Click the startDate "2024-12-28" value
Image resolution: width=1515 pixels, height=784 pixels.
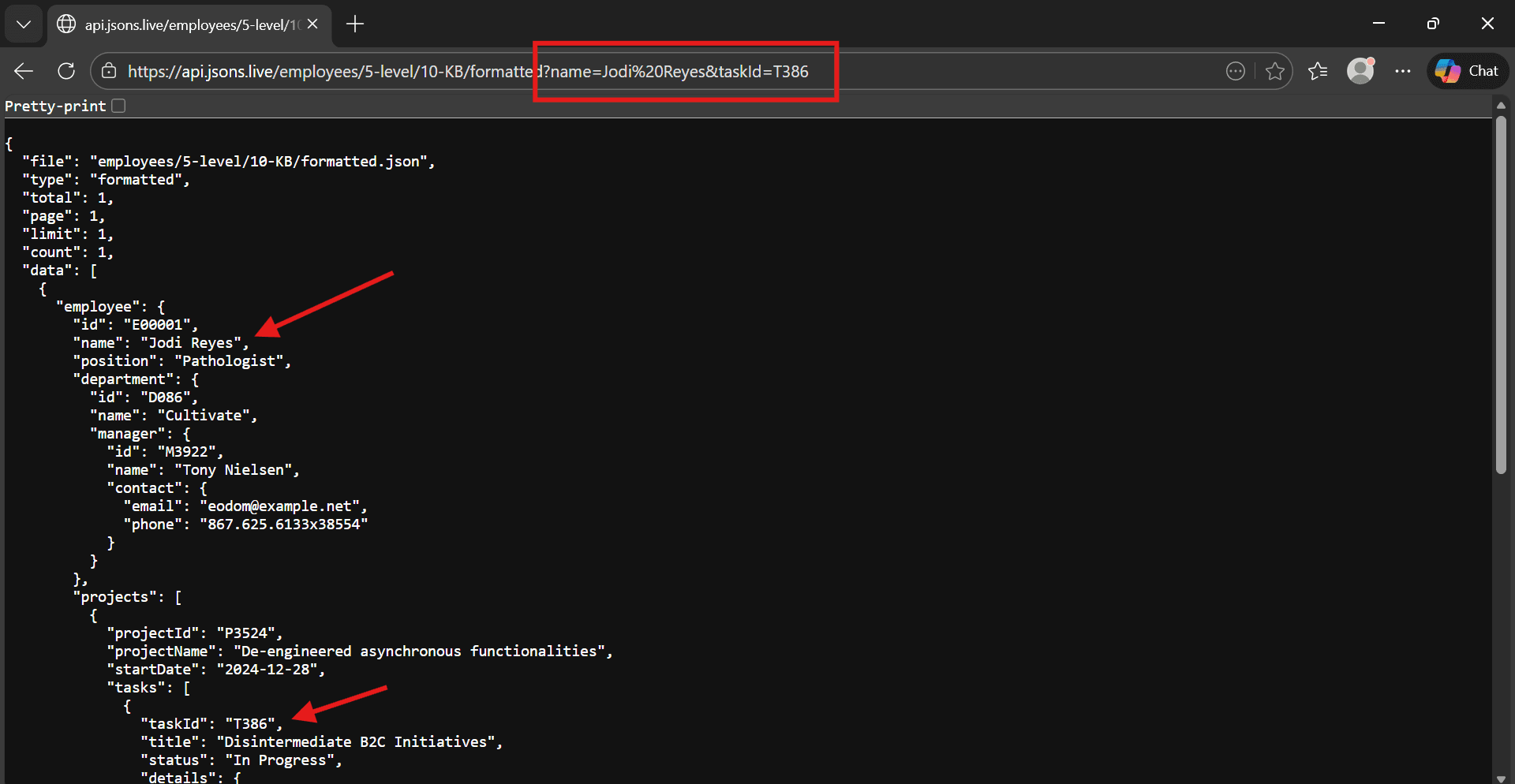coord(267,669)
